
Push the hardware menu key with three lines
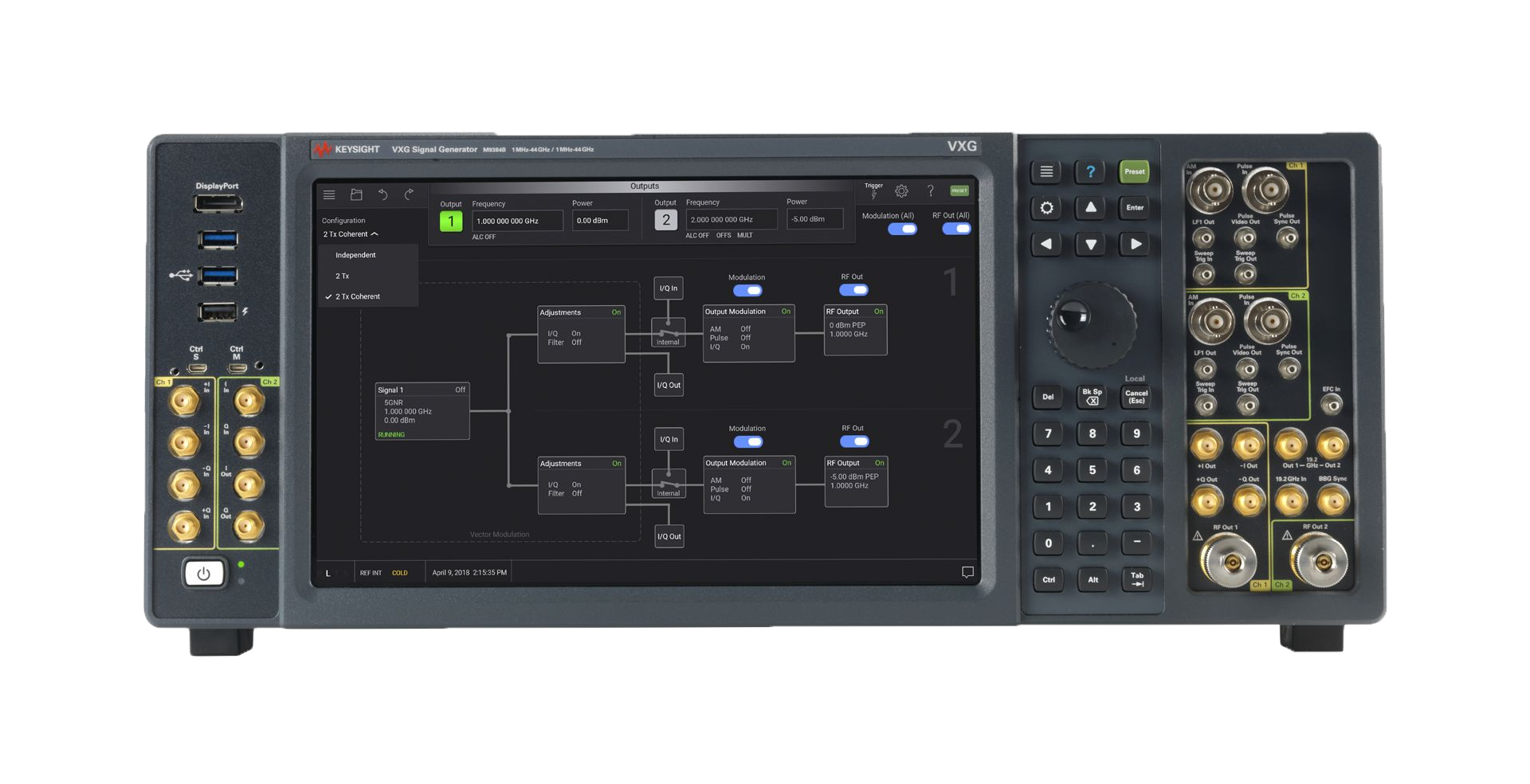point(1046,171)
